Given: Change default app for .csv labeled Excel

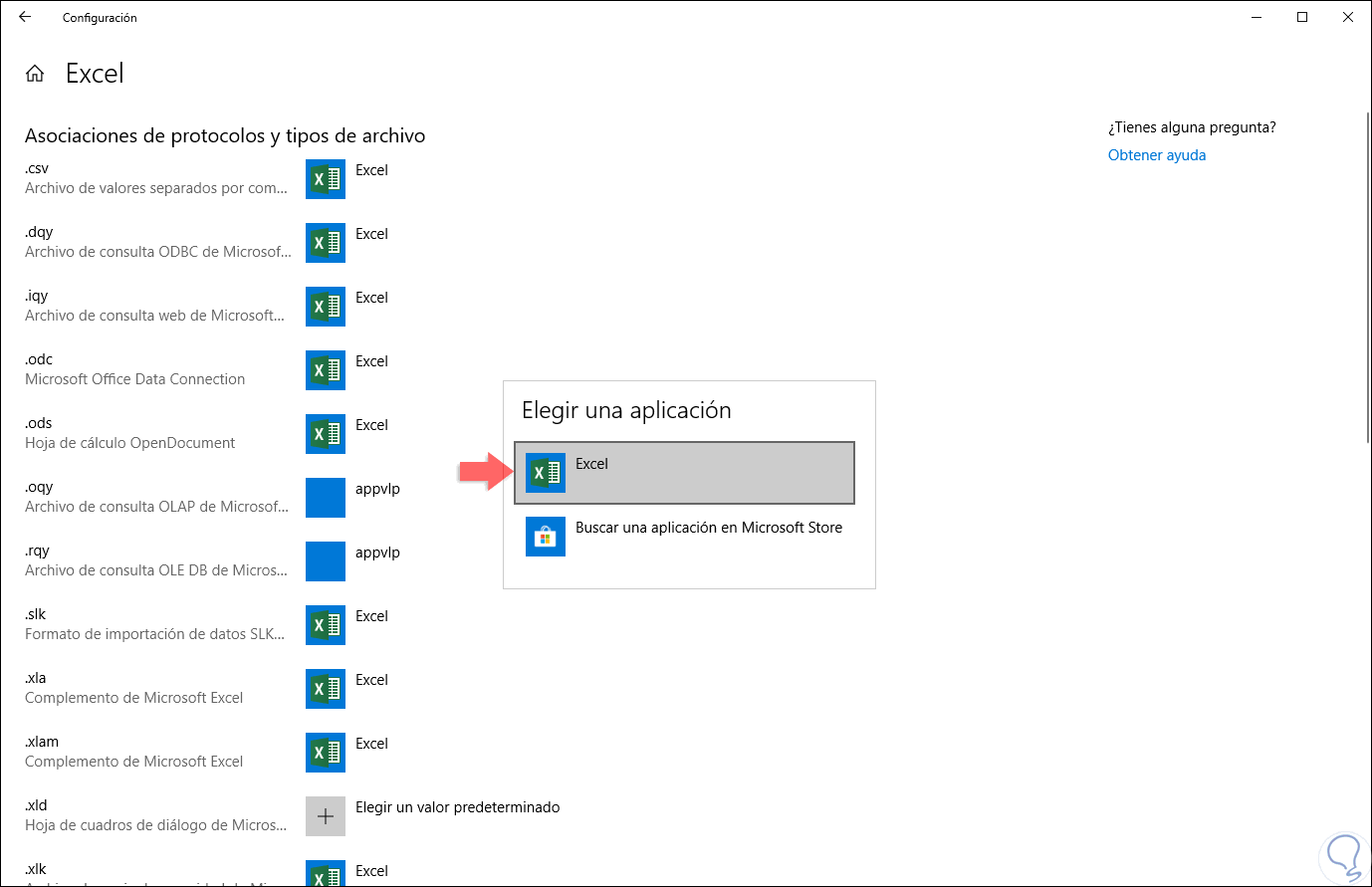Looking at the screenshot, I should coord(371,170).
